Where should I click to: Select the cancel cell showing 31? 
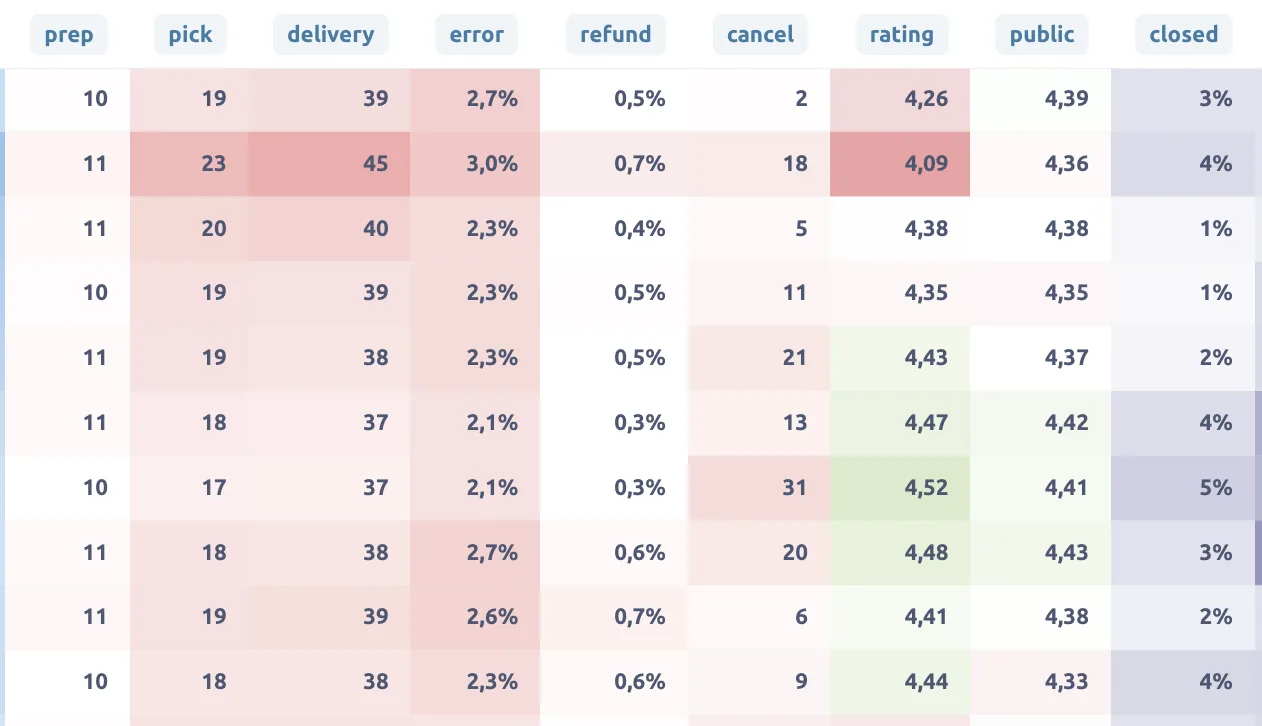[x=760, y=488]
